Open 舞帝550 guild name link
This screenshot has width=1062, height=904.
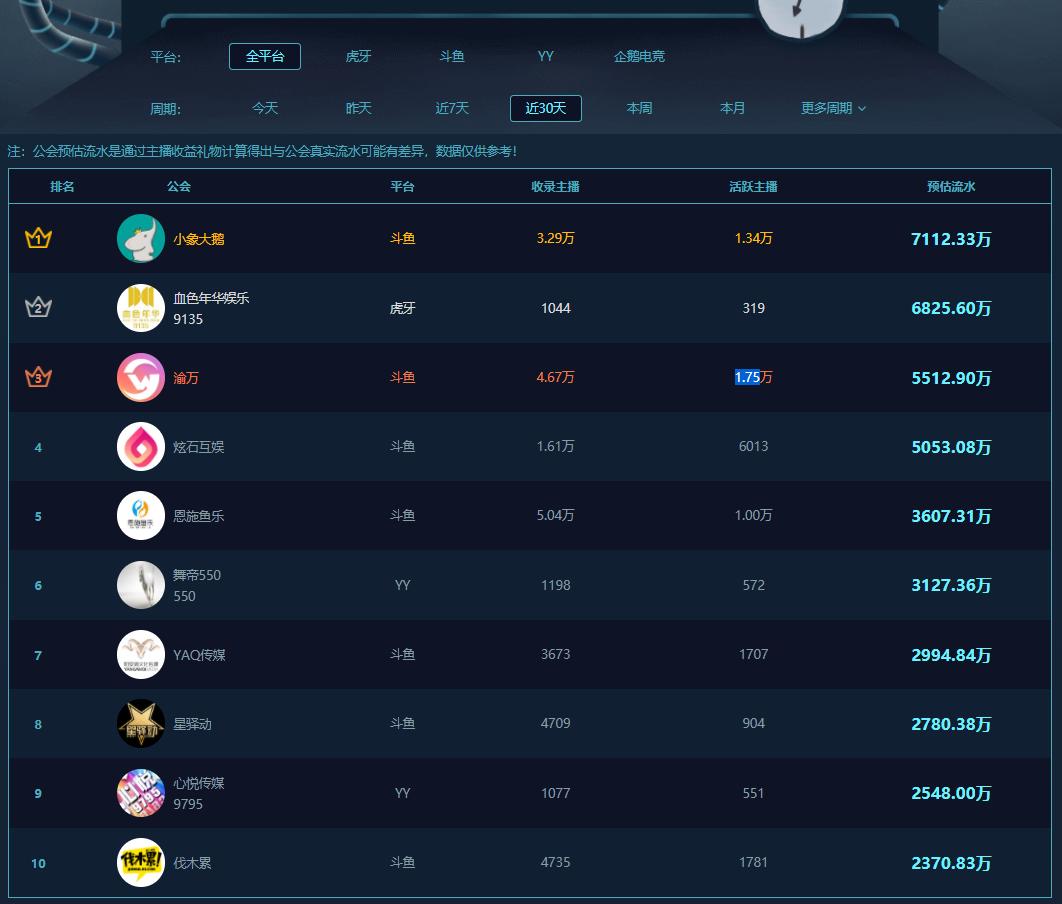[x=196, y=575]
